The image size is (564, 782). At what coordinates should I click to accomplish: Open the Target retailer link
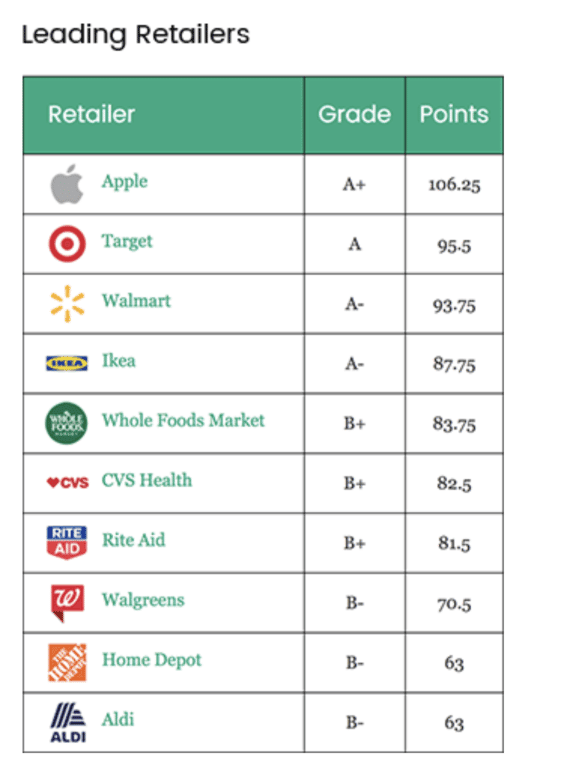pyautogui.click(x=127, y=241)
